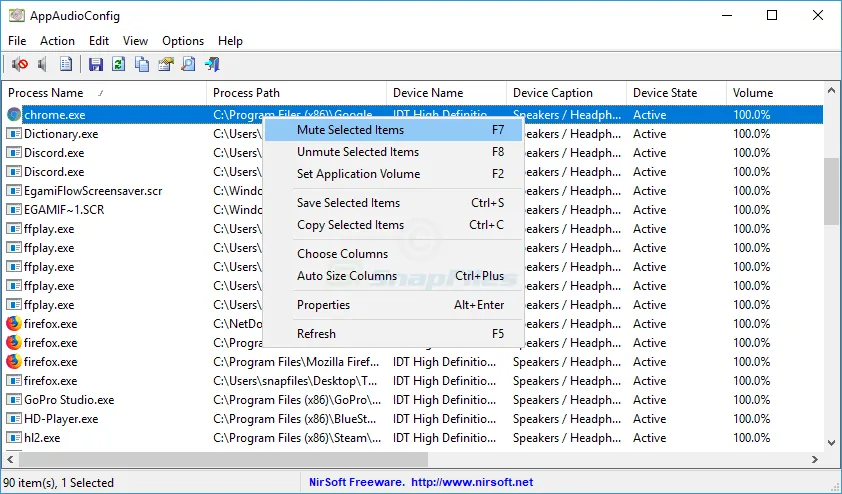The width and height of the screenshot is (842, 494).
Task: Click the vertical scrollbar up arrow
Action: click(831, 90)
